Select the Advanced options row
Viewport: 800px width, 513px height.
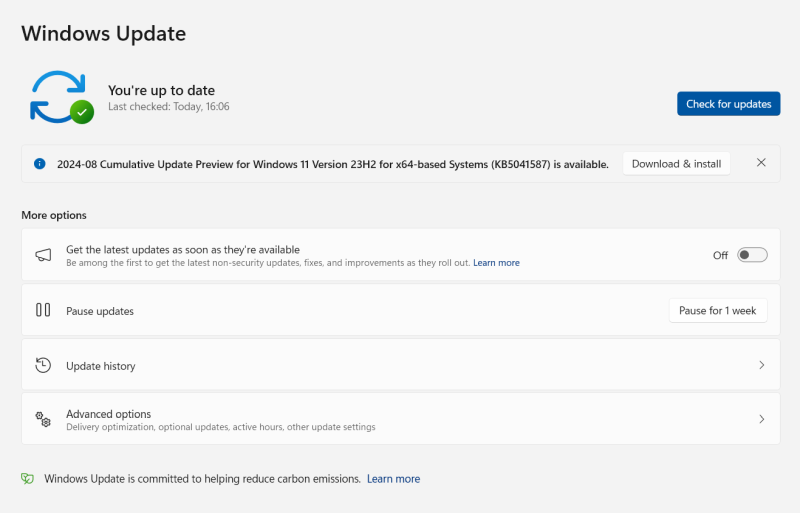400,419
